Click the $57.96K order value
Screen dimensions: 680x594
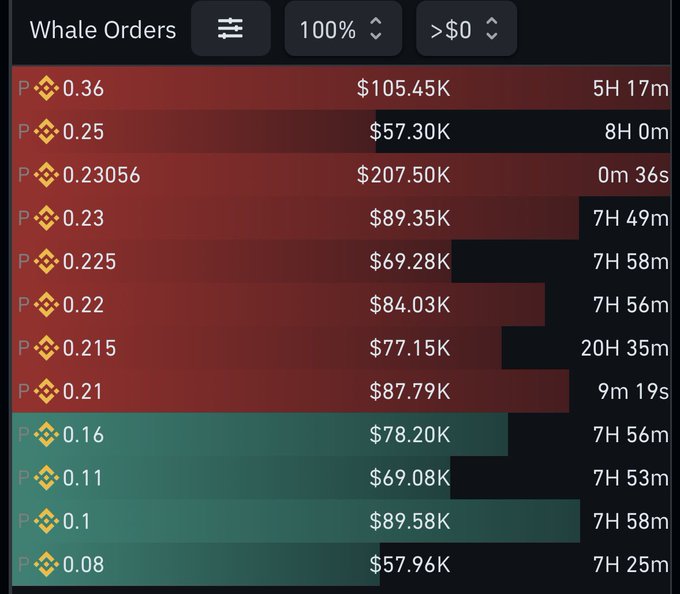pyautogui.click(x=410, y=565)
